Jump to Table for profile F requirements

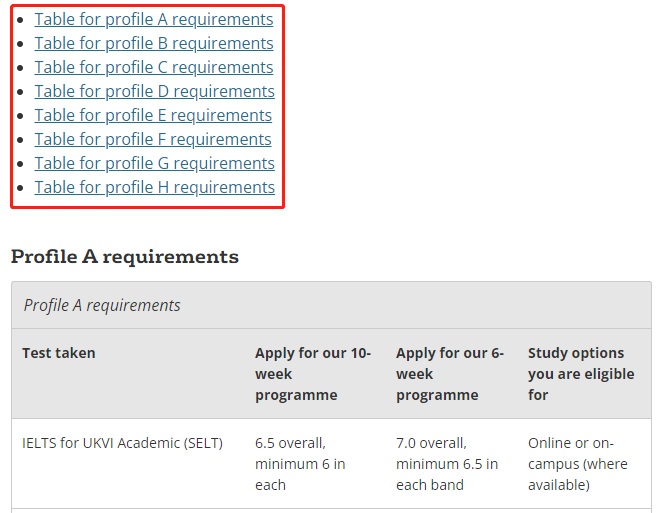153,139
